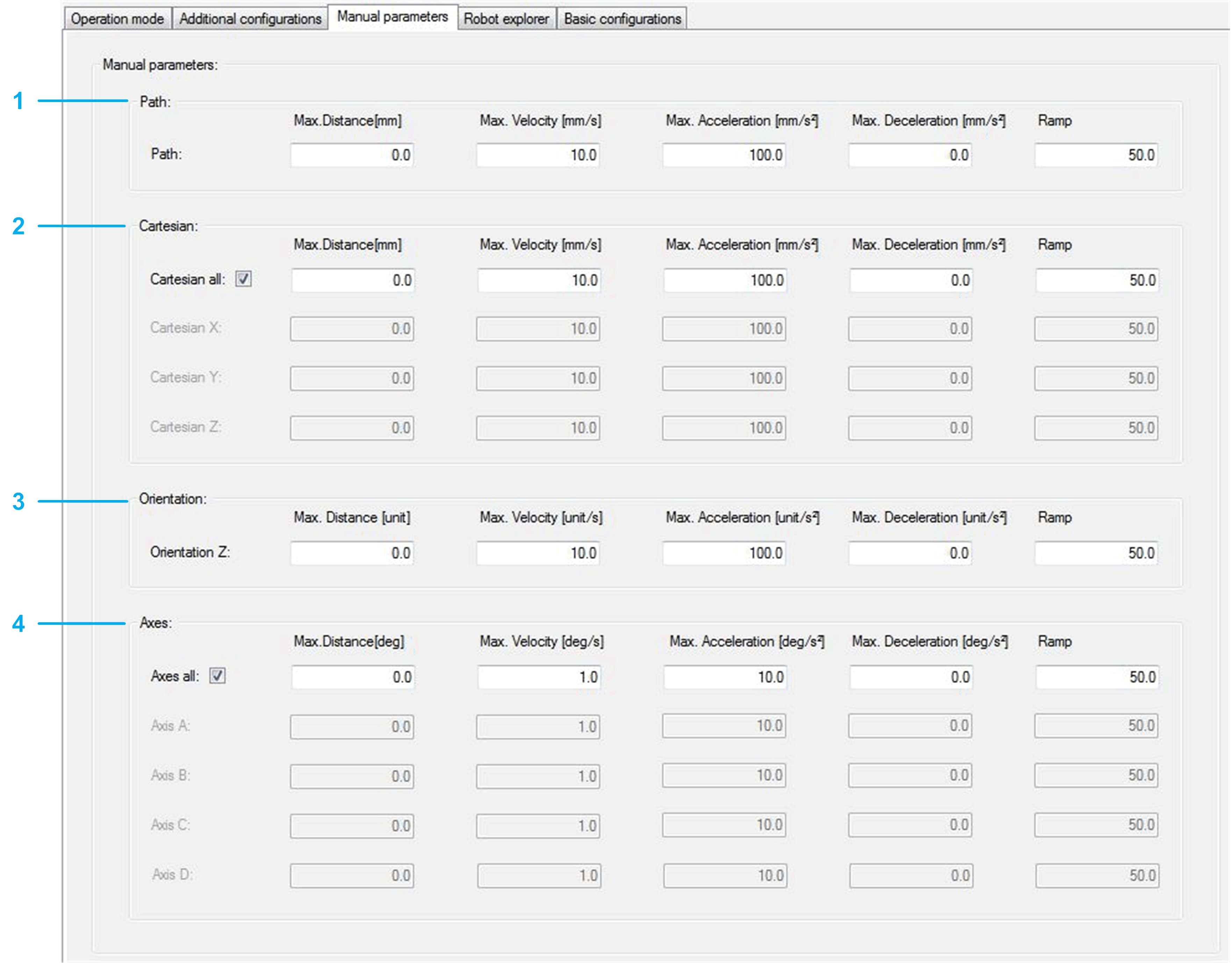This screenshot has height=963, width=1232.
Task: Select the Path Ramp input field
Action: [1096, 155]
